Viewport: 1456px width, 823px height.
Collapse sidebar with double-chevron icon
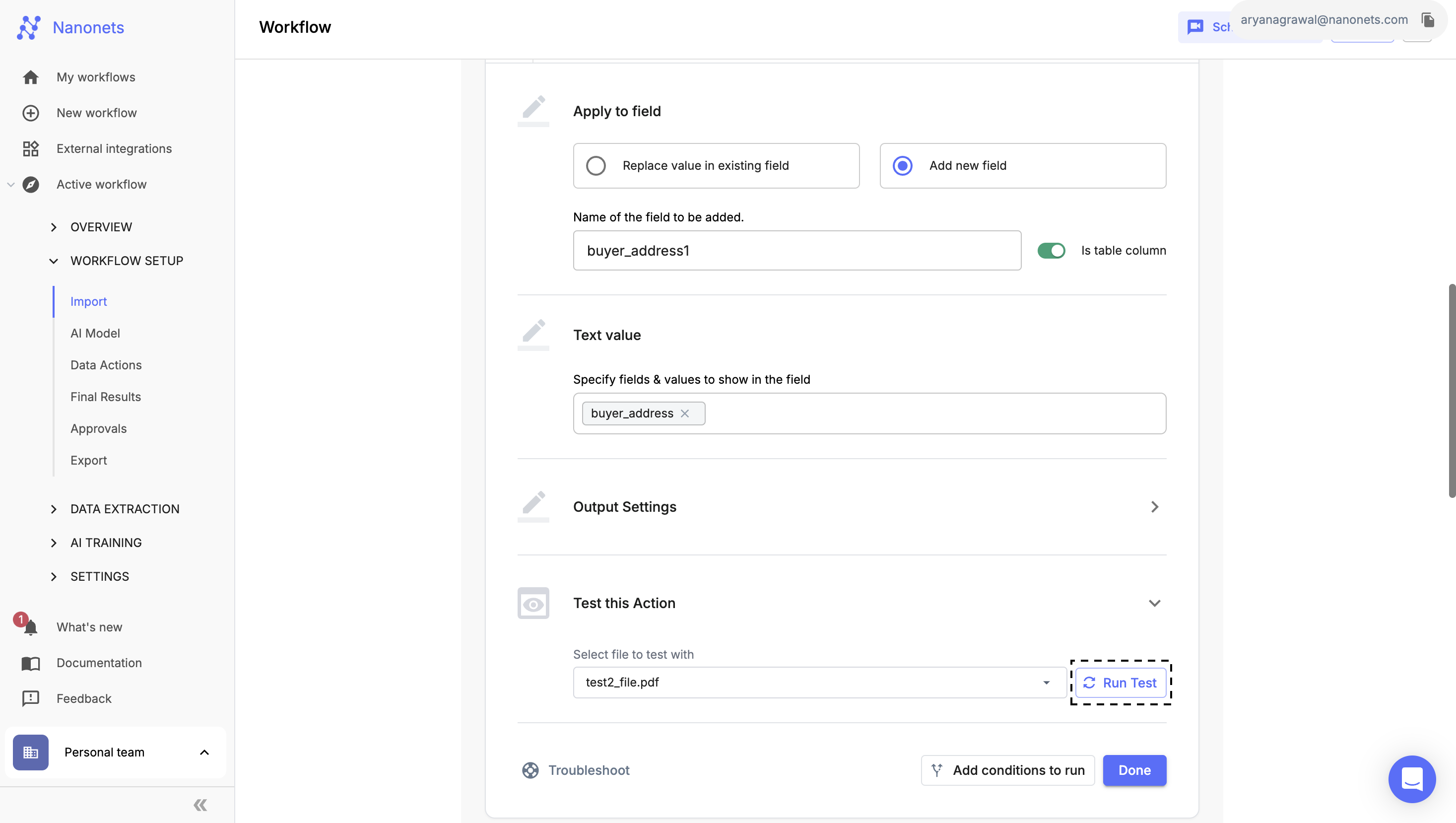pyautogui.click(x=200, y=805)
